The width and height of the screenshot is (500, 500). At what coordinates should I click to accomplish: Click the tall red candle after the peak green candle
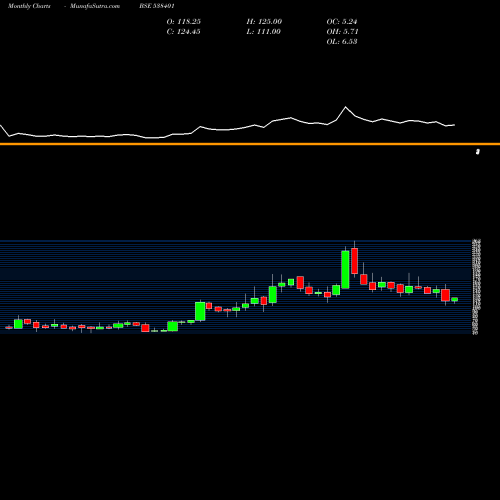click(x=354, y=261)
